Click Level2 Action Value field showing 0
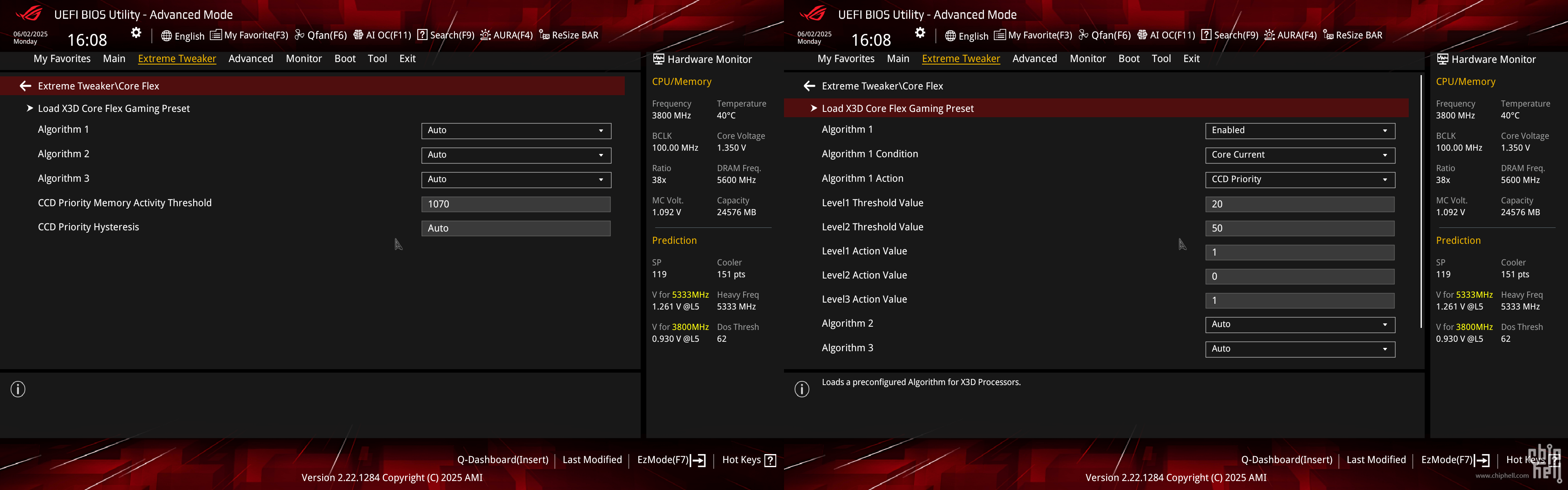The width and height of the screenshot is (1568, 490). click(x=1300, y=276)
